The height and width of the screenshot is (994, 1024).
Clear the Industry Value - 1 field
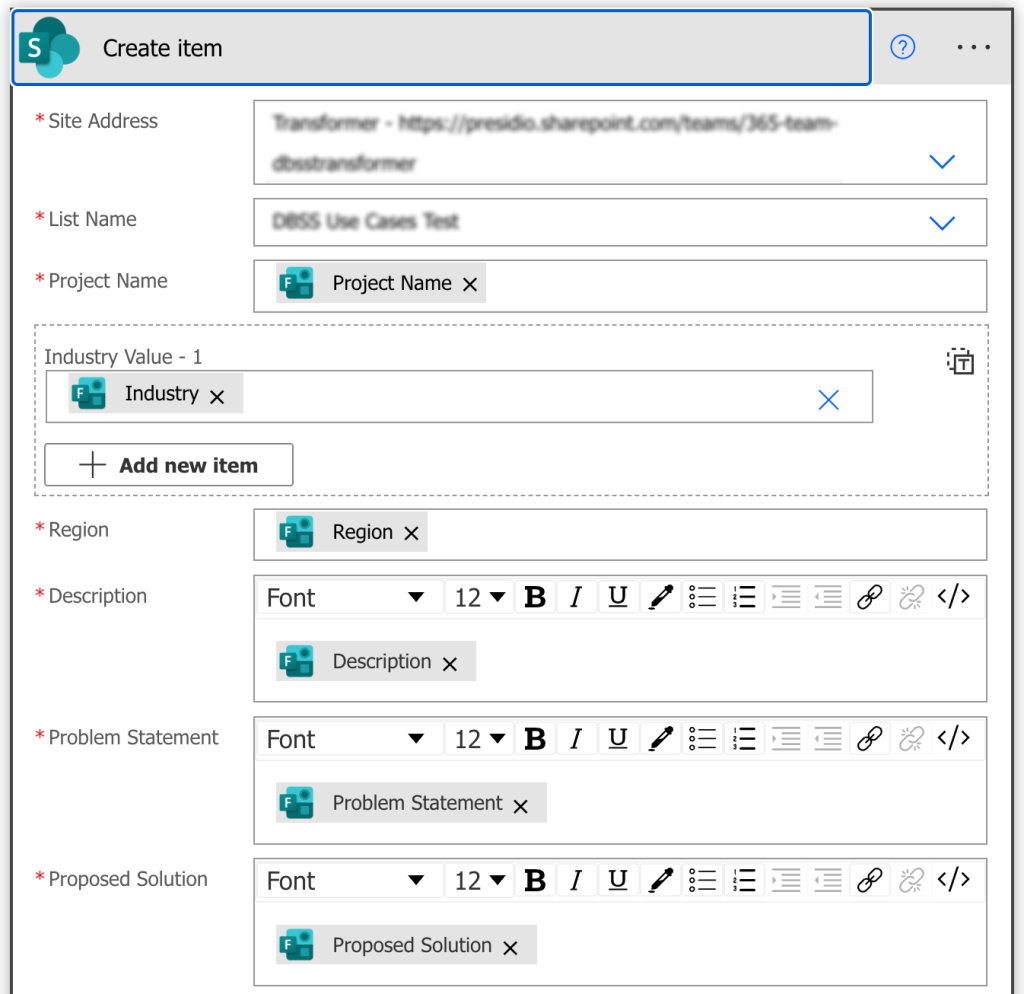point(828,399)
